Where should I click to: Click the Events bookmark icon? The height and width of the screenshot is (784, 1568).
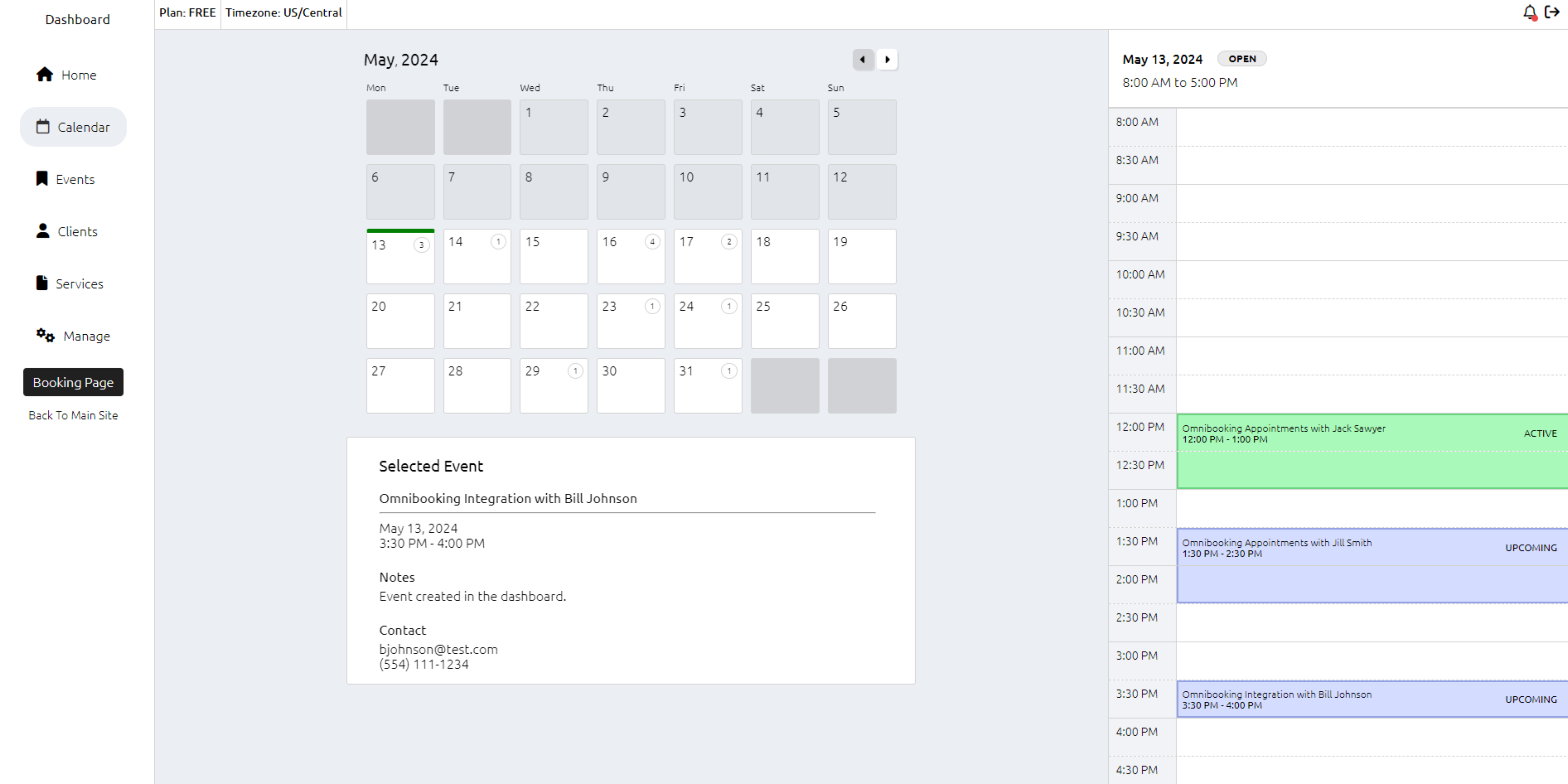41,178
